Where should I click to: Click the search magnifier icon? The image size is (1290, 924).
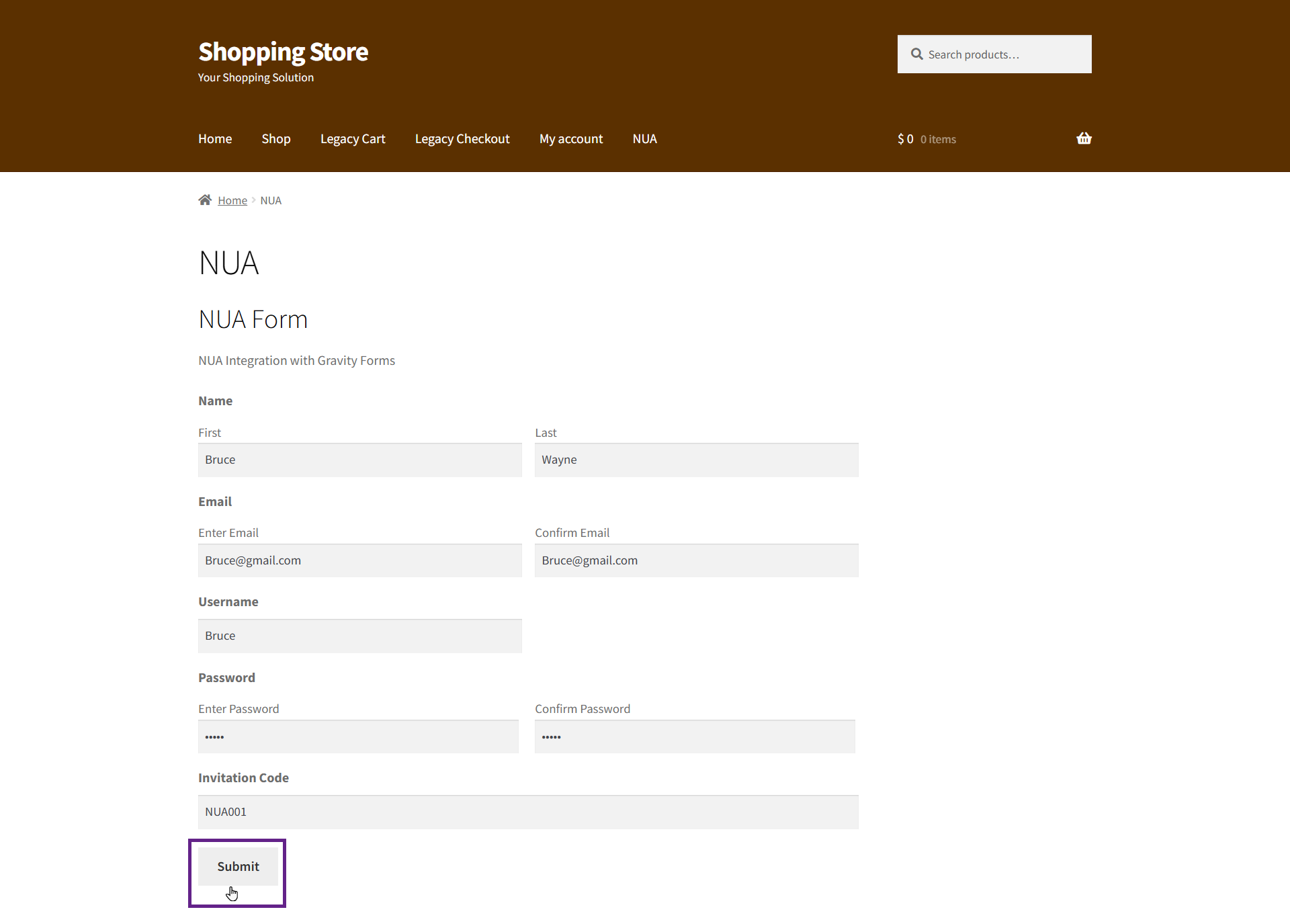click(x=916, y=54)
